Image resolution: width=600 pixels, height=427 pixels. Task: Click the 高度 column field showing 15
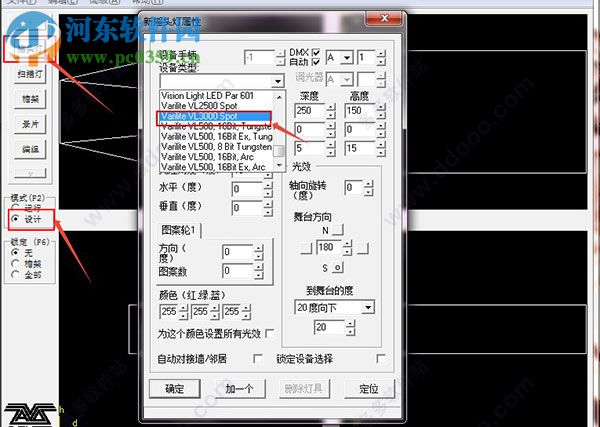[360, 148]
